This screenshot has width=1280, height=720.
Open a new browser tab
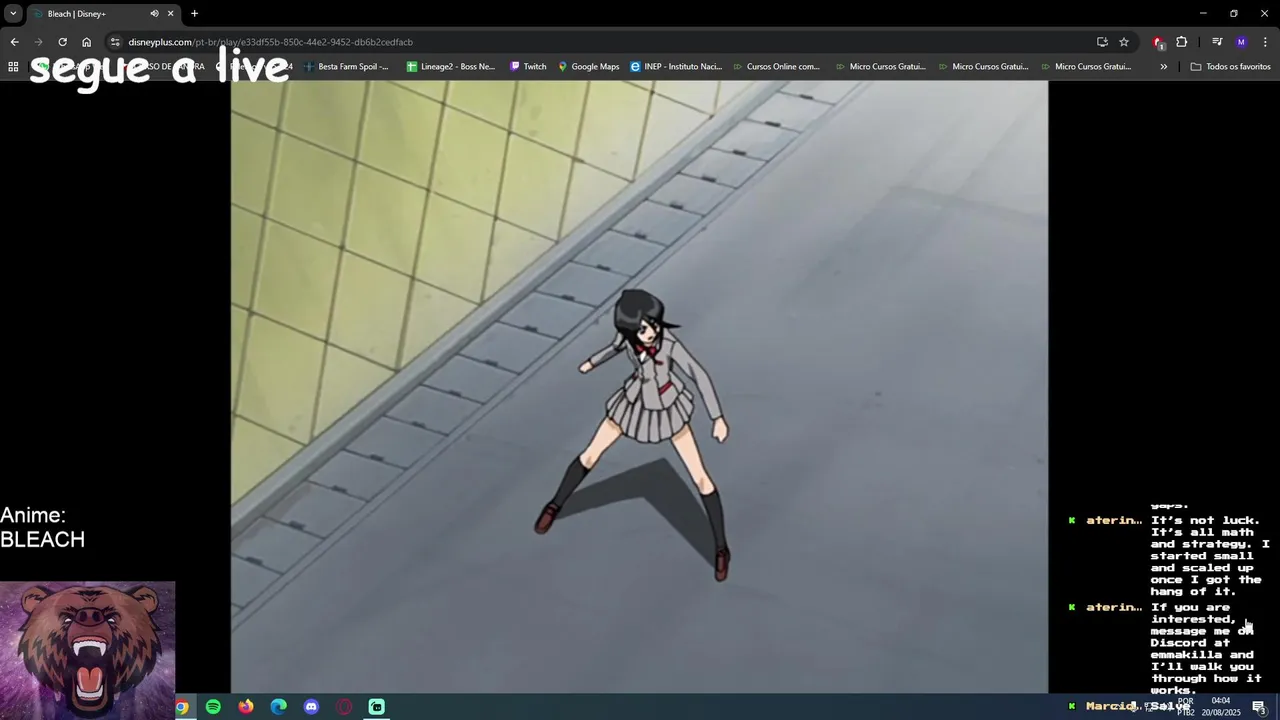tap(194, 14)
